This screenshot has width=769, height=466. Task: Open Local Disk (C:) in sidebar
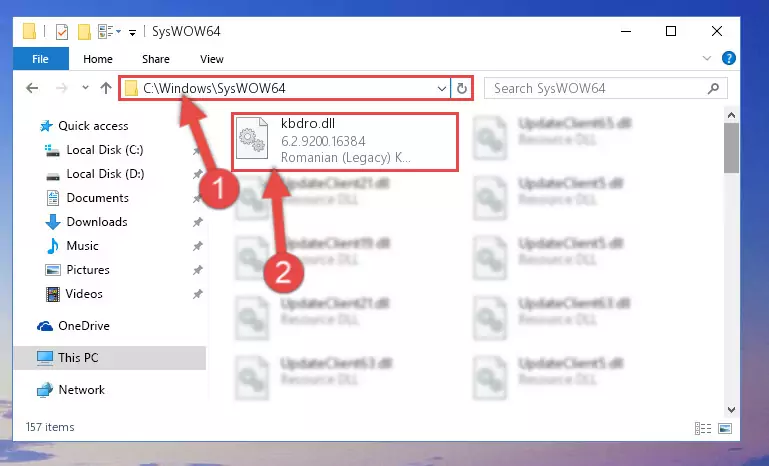tap(105, 150)
